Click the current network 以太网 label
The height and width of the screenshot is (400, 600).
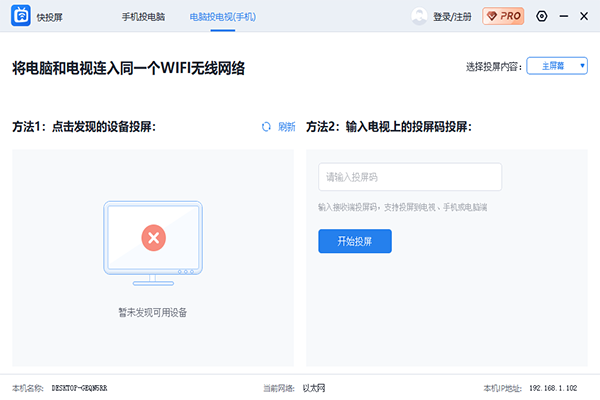pos(315,387)
